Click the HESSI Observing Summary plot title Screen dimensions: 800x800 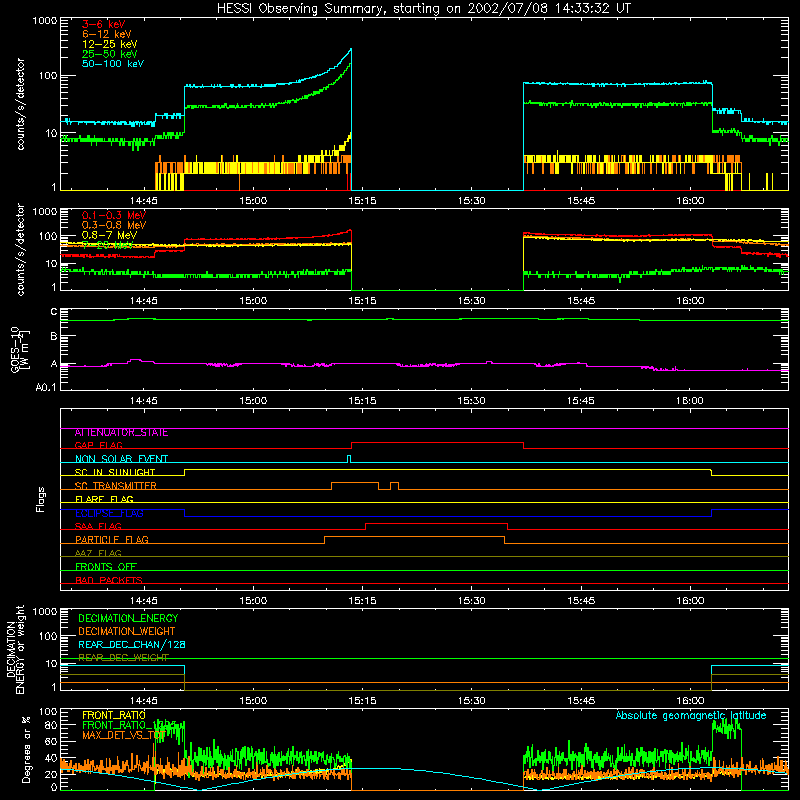point(423,9)
